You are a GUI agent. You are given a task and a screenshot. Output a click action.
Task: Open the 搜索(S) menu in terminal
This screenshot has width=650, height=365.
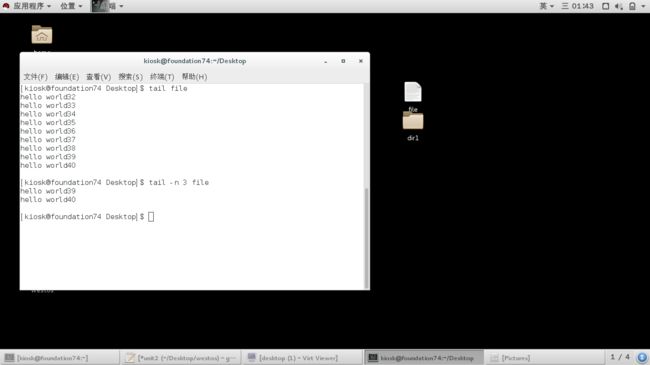point(130,77)
